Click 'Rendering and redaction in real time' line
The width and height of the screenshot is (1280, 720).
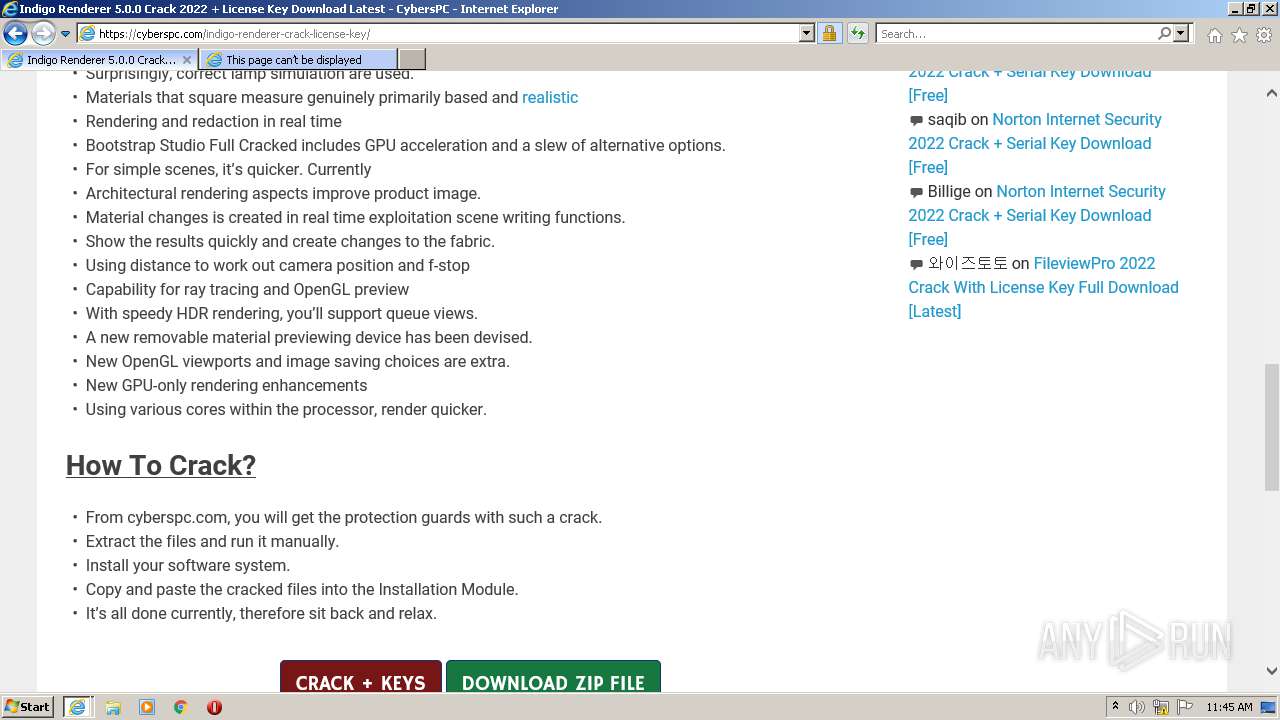click(x=214, y=121)
